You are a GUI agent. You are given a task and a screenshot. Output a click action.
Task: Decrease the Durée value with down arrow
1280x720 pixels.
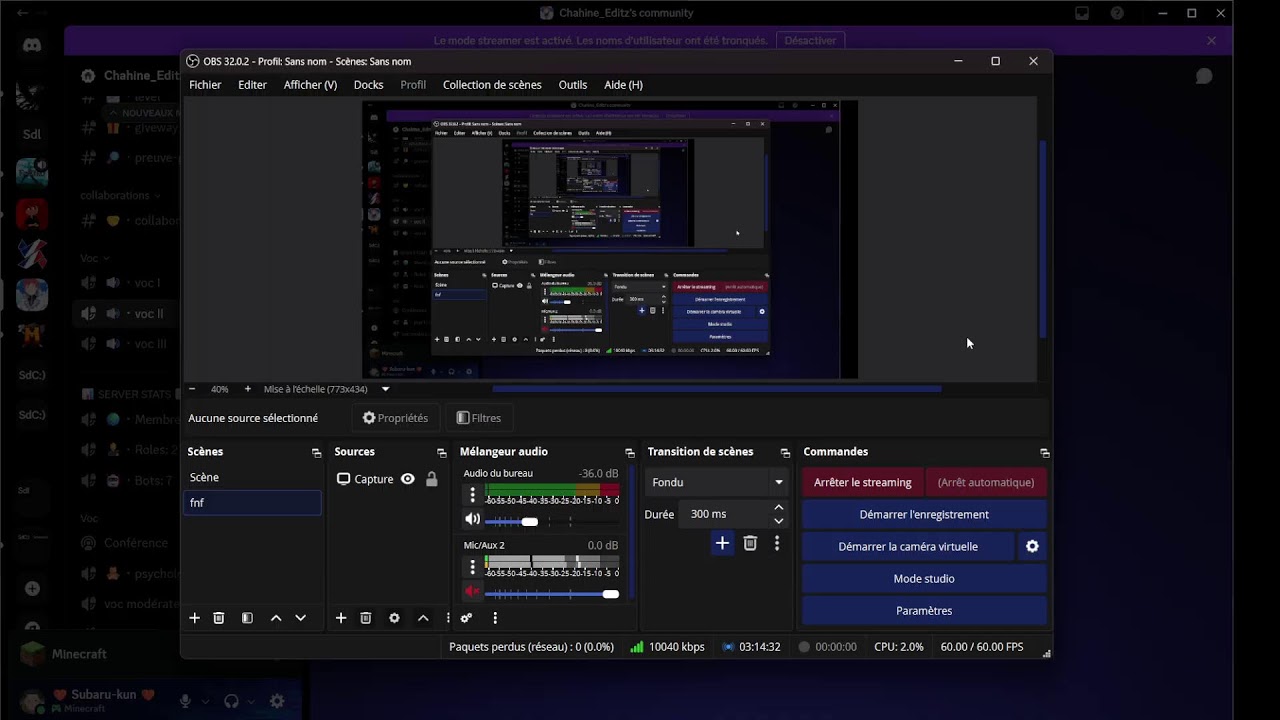[x=778, y=521]
